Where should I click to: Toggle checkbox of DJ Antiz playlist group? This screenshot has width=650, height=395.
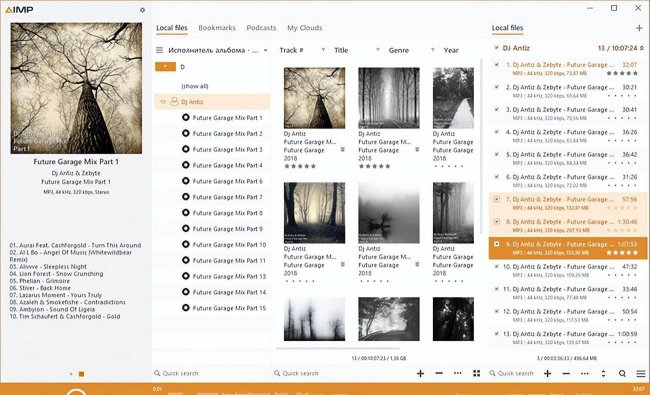pyautogui.click(x=496, y=48)
